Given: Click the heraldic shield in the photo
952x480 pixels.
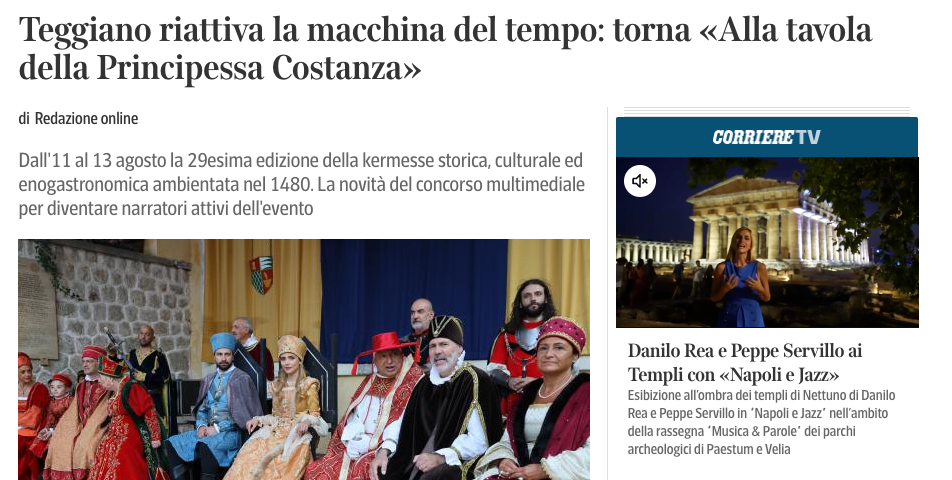Looking at the screenshot, I should click(261, 274).
